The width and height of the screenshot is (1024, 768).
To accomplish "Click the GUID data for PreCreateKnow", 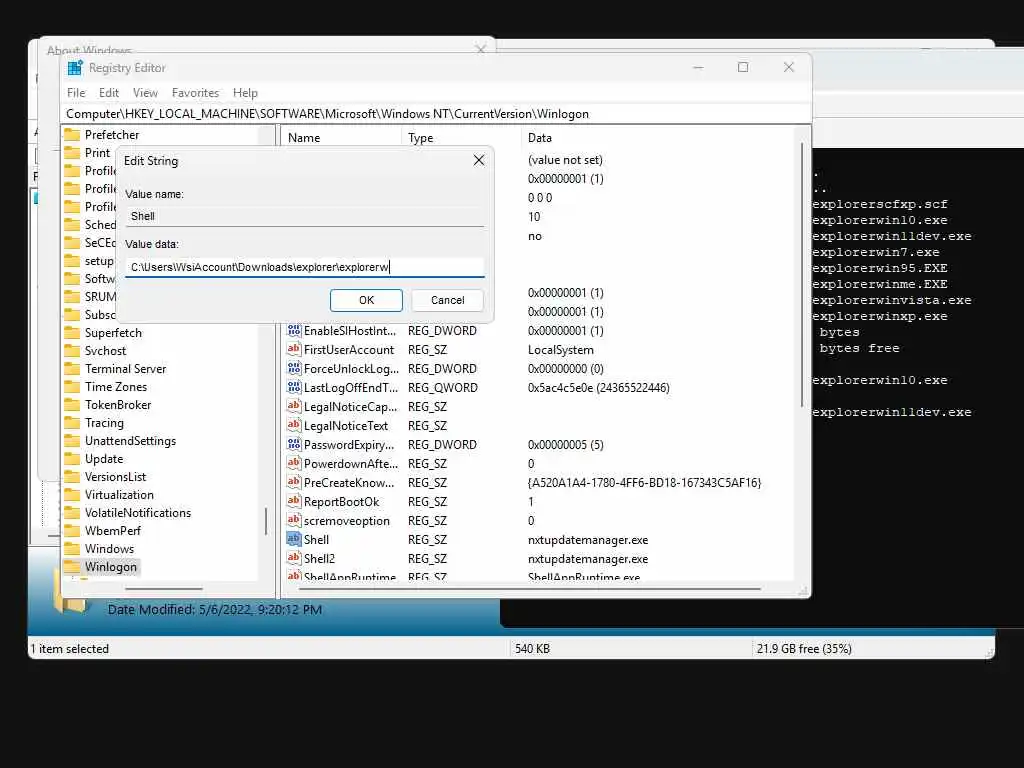I will coord(644,483).
